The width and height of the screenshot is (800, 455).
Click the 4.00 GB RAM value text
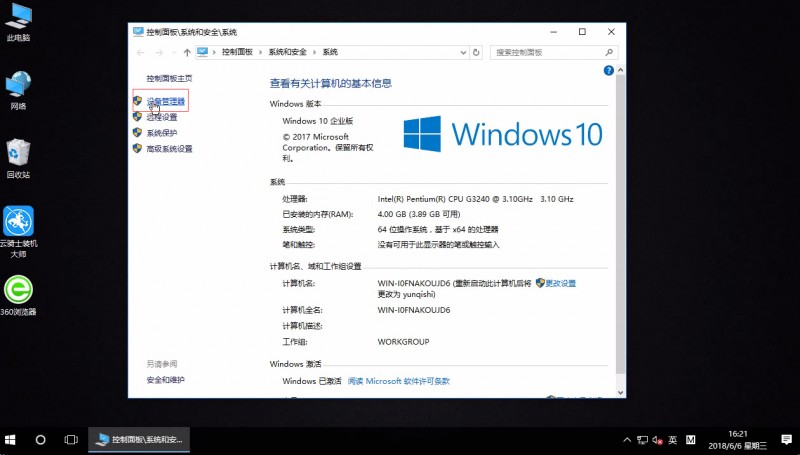click(x=419, y=214)
